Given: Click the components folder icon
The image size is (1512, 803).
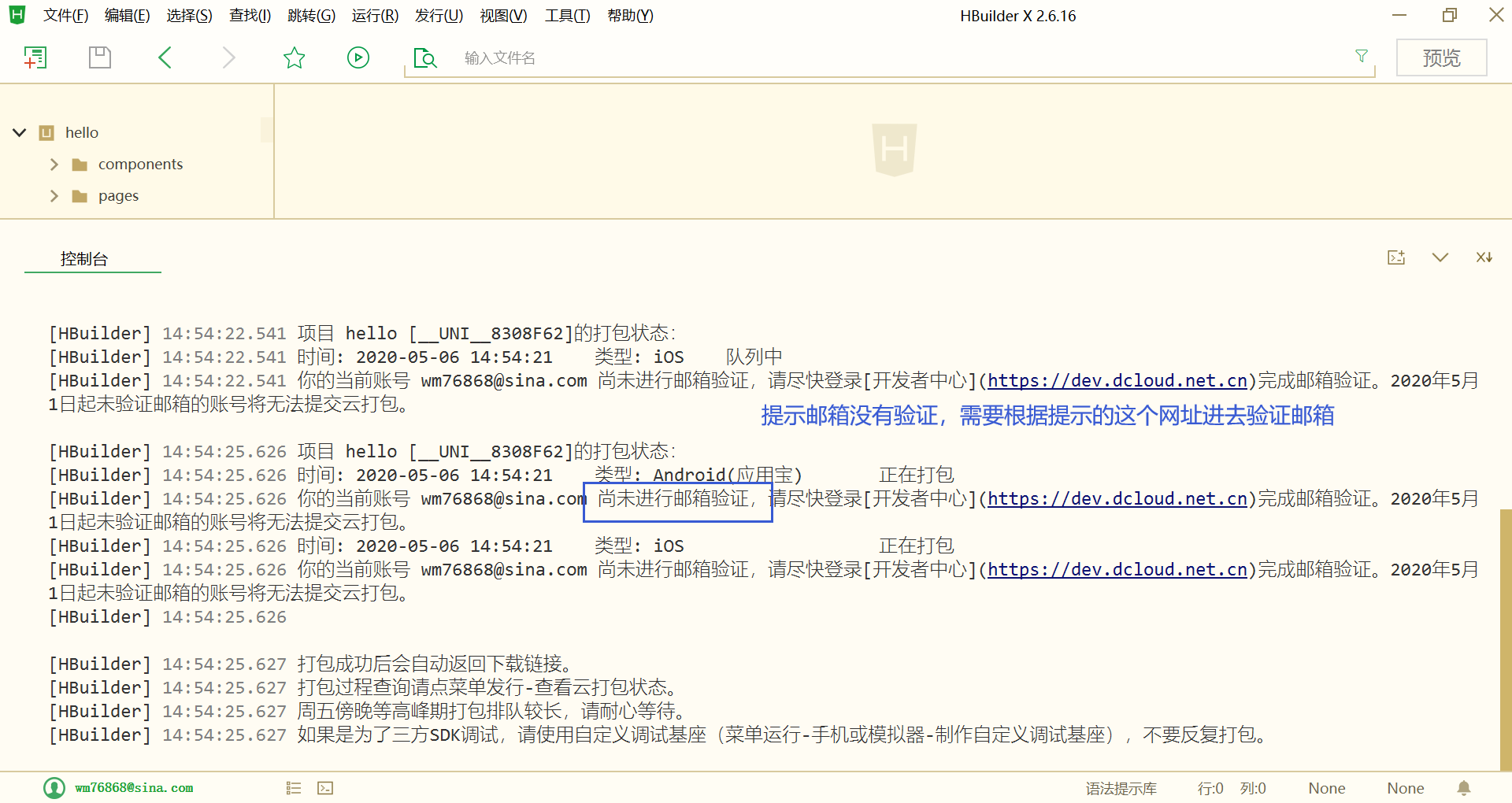Looking at the screenshot, I should tap(80, 165).
